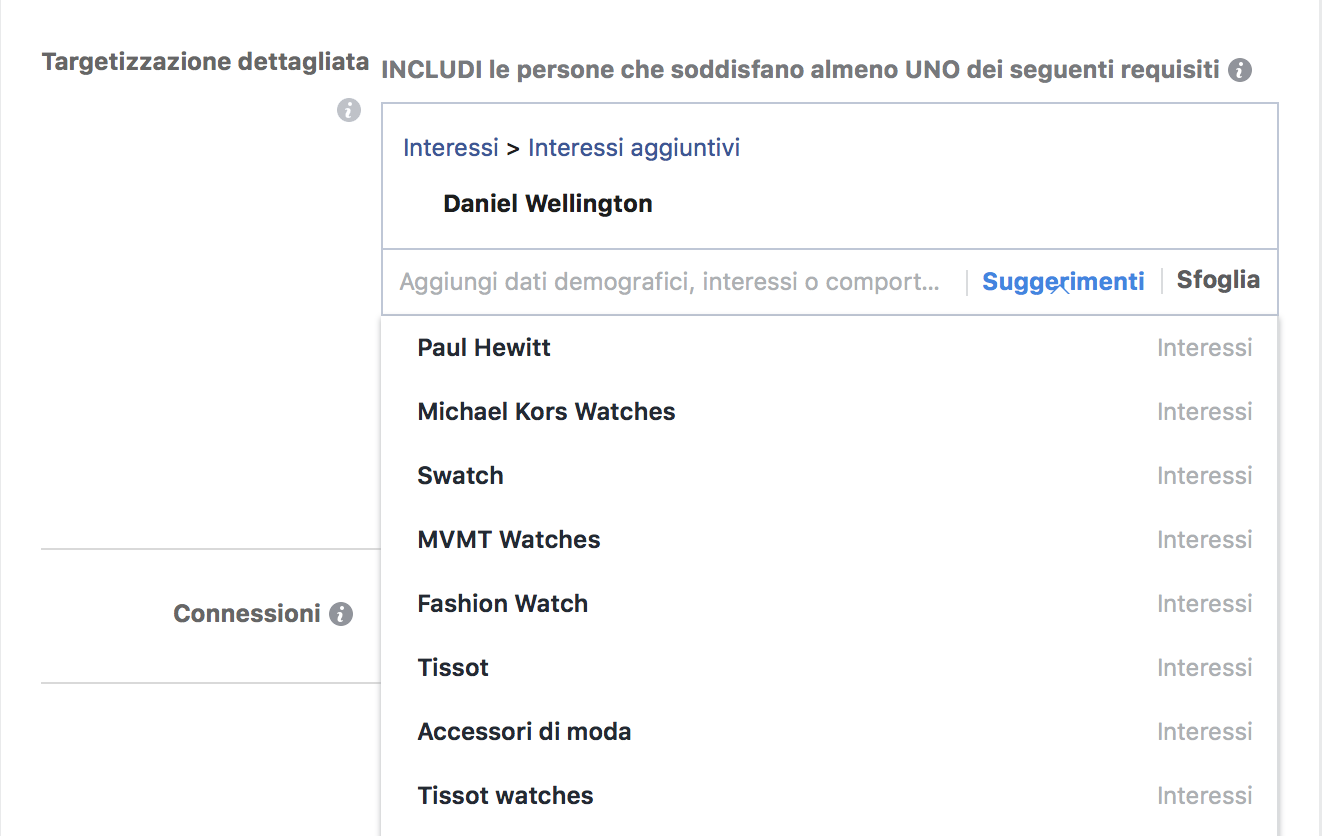Select the Paul Hewitt suggestion
The width and height of the screenshot is (1322, 836).
point(484,347)
